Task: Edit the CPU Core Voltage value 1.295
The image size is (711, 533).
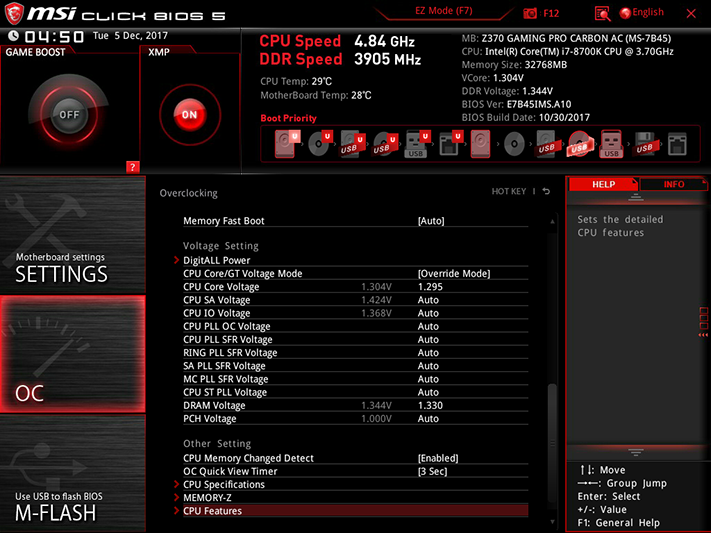Action: 430,287
